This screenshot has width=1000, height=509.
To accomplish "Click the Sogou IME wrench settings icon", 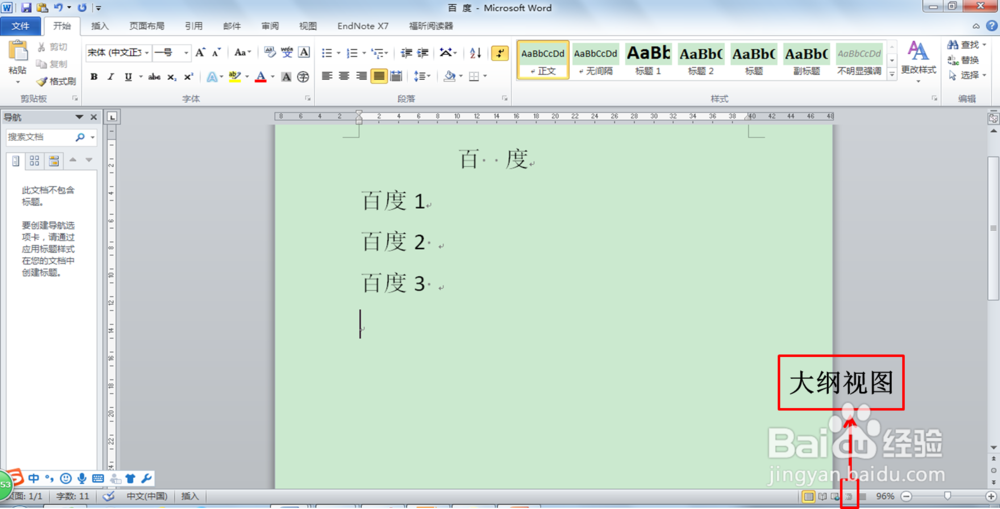I will pyautogui.click(x=146, y=478).
